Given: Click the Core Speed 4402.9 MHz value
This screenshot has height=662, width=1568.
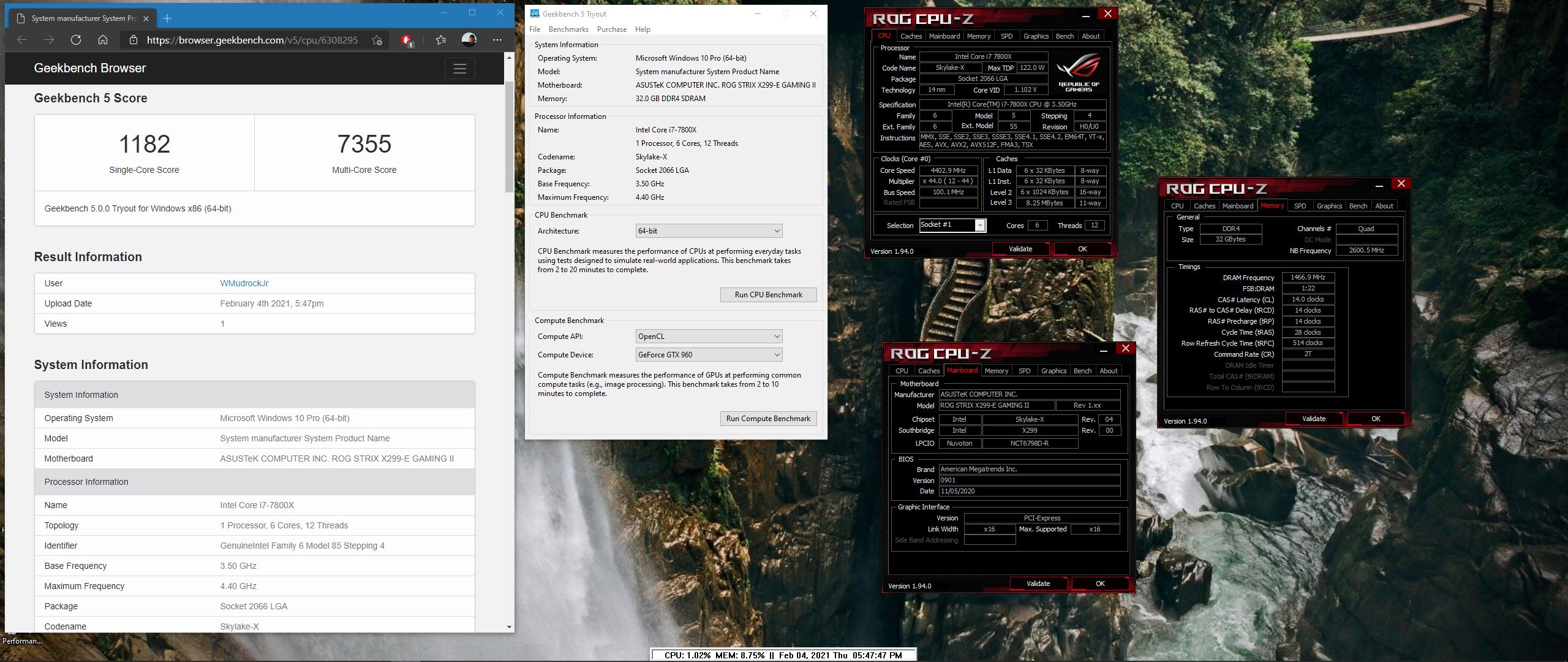Looking at the screenshot, I should click(x=948, y=170).
